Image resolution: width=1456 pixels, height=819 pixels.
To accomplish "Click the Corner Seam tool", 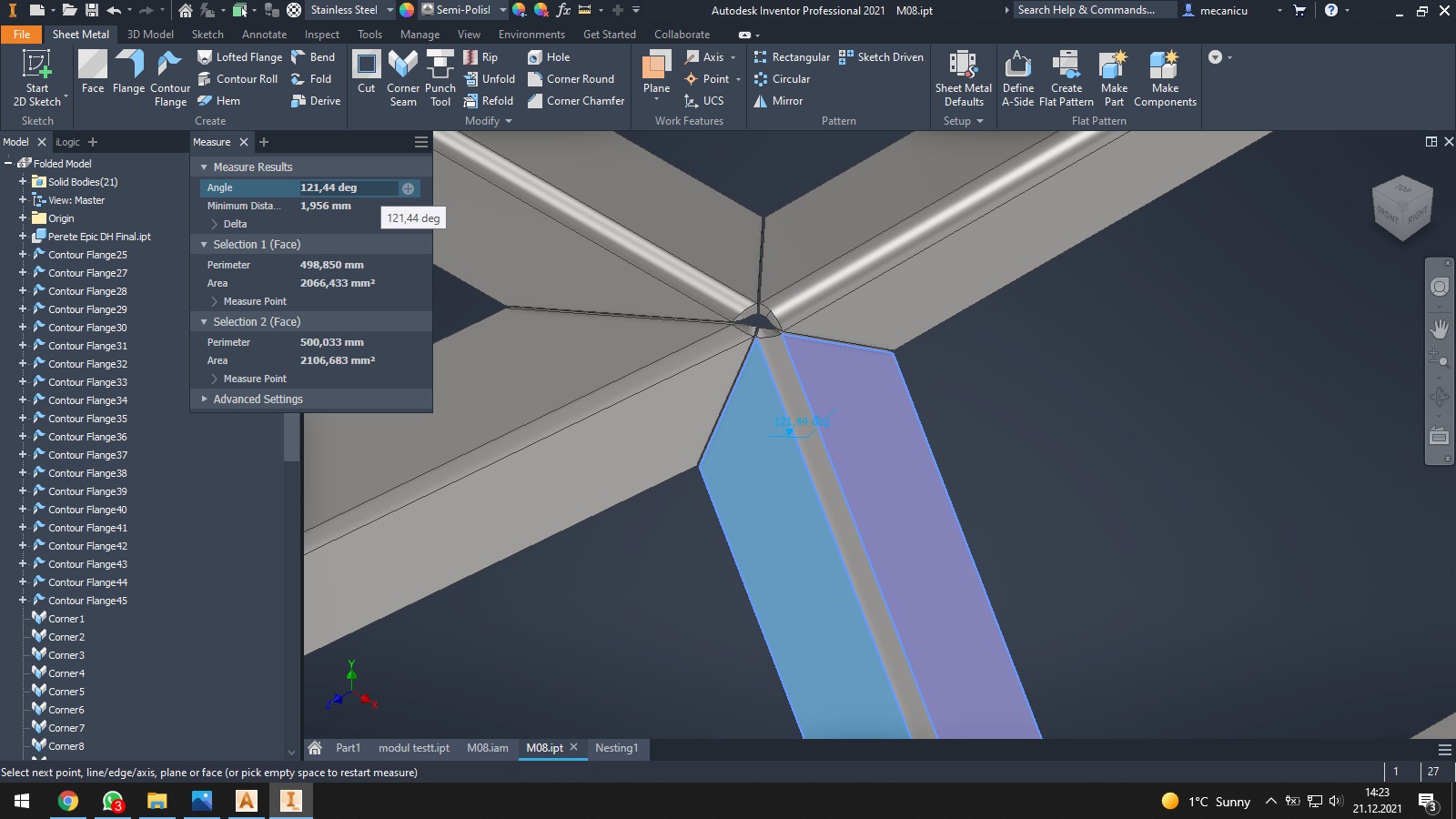I will tap(402, 77).
